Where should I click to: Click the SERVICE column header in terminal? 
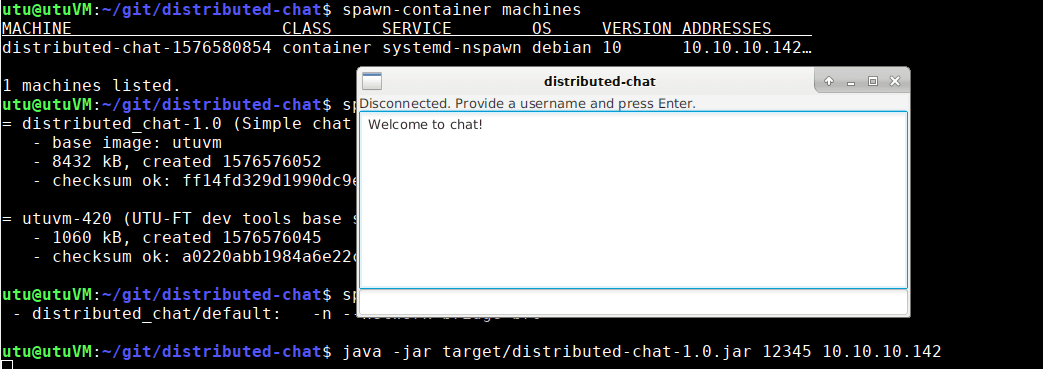(417, 29)
